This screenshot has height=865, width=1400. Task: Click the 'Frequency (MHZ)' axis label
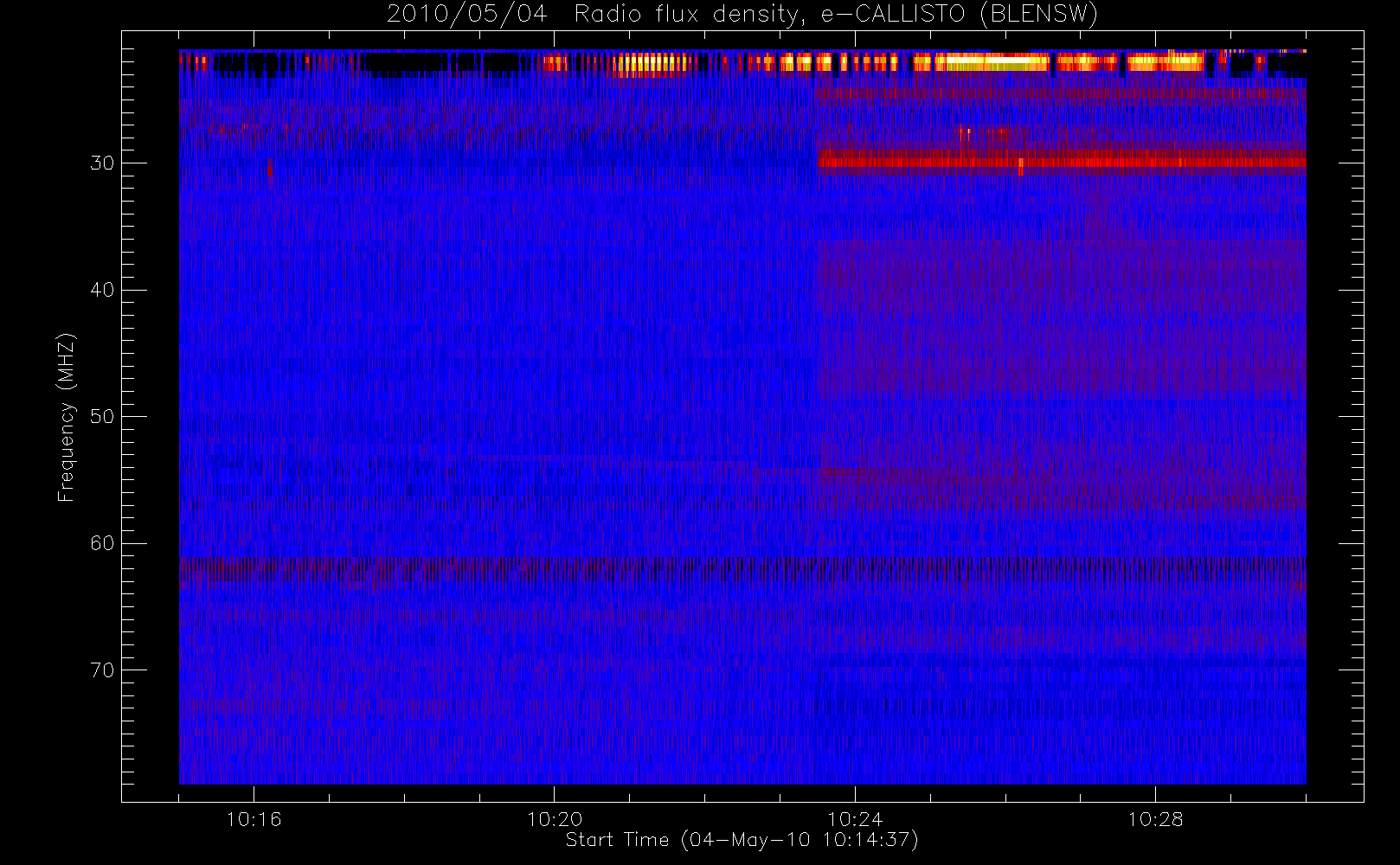point(67,417)
